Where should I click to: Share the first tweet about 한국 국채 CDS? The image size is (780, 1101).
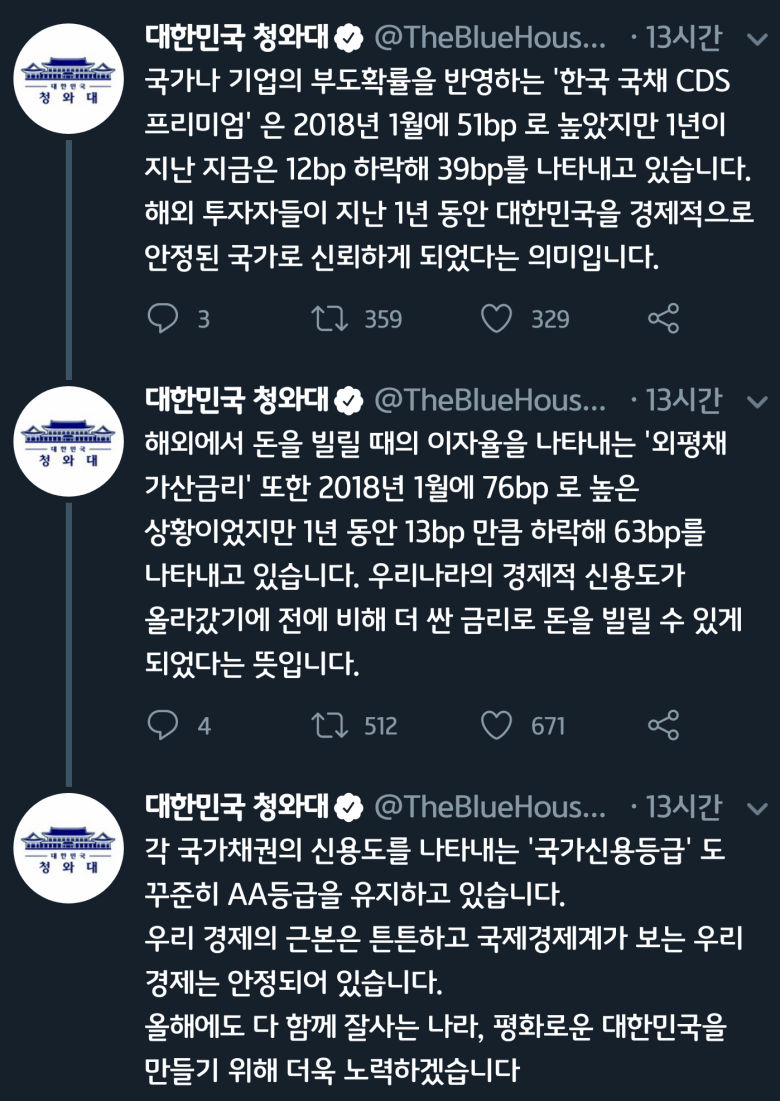tap(664, 319)
